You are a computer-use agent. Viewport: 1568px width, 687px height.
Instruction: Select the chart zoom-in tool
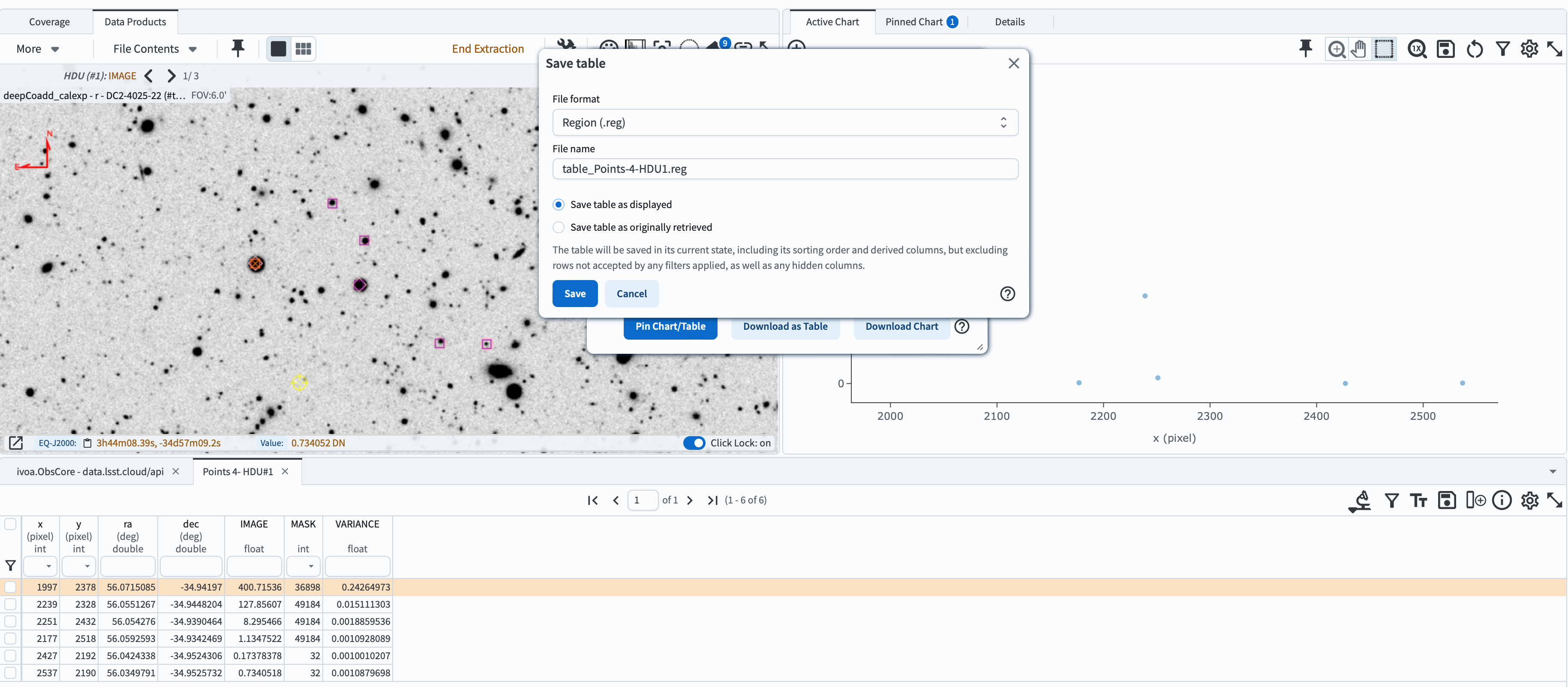click(x=1336, y=49)
